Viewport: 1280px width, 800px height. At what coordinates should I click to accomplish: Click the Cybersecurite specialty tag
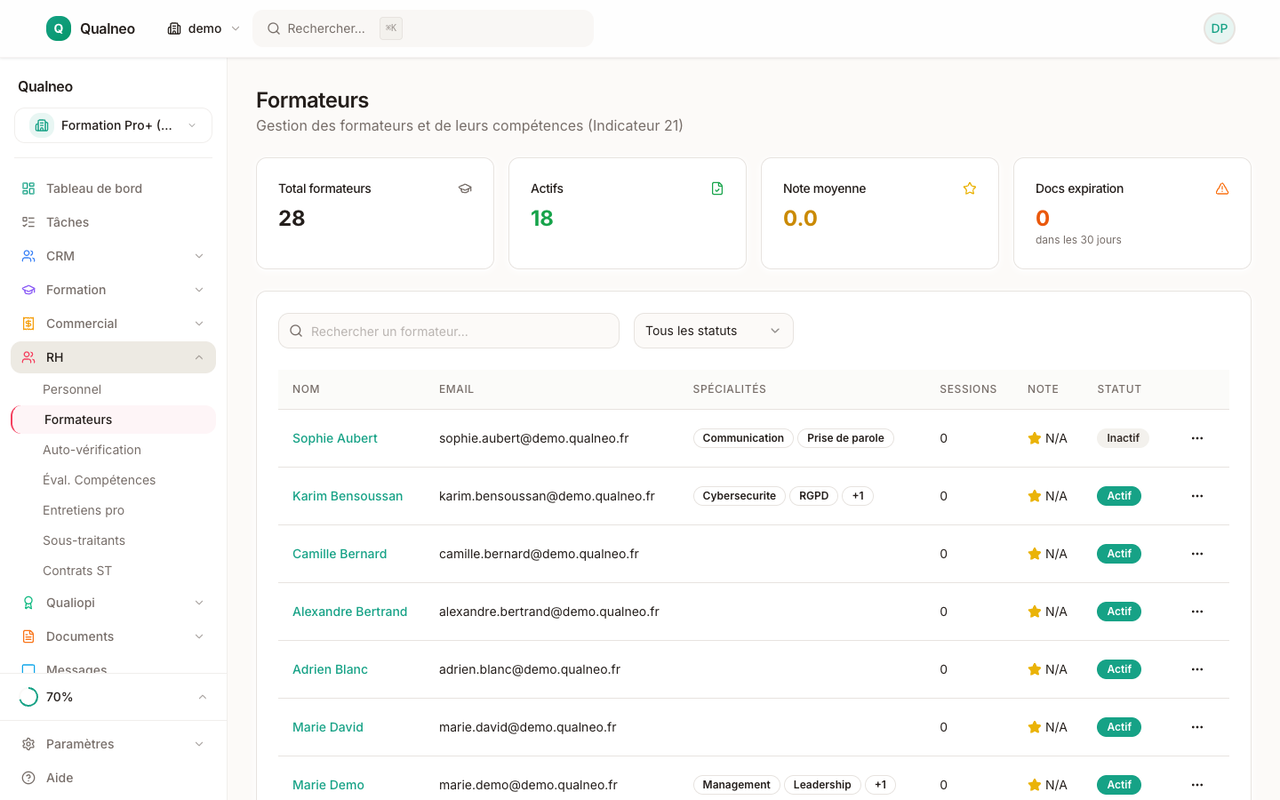(x=739, y=496)
